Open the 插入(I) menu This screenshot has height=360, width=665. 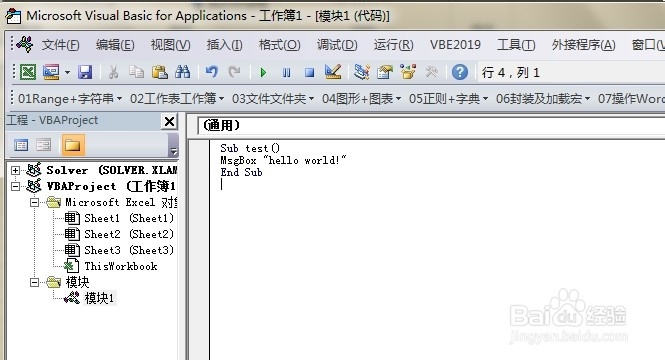point(224,45)
